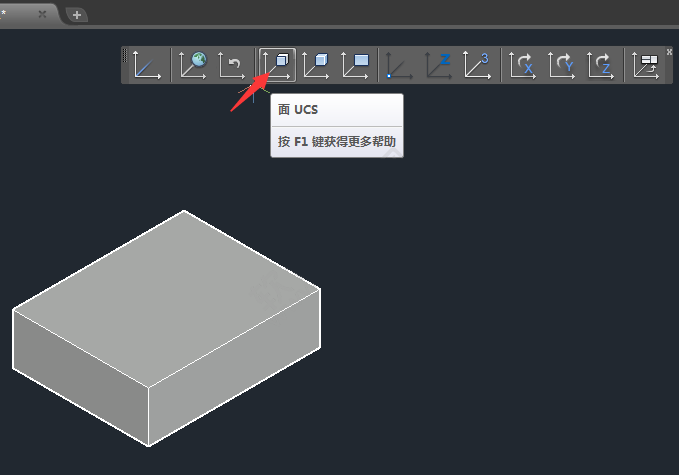
Task: Rotate the UCS about the Y axis
Action: click(561, 65)
